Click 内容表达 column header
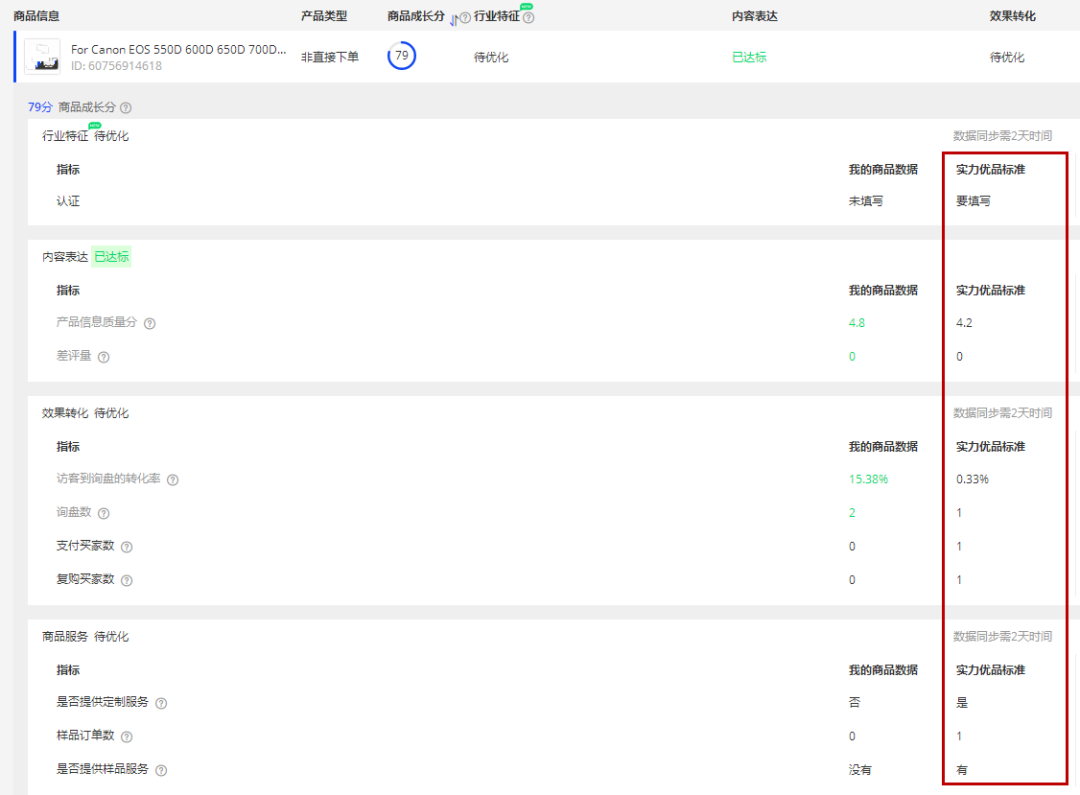The width and height of the screenshot is (1080, 795). [755, 16]
